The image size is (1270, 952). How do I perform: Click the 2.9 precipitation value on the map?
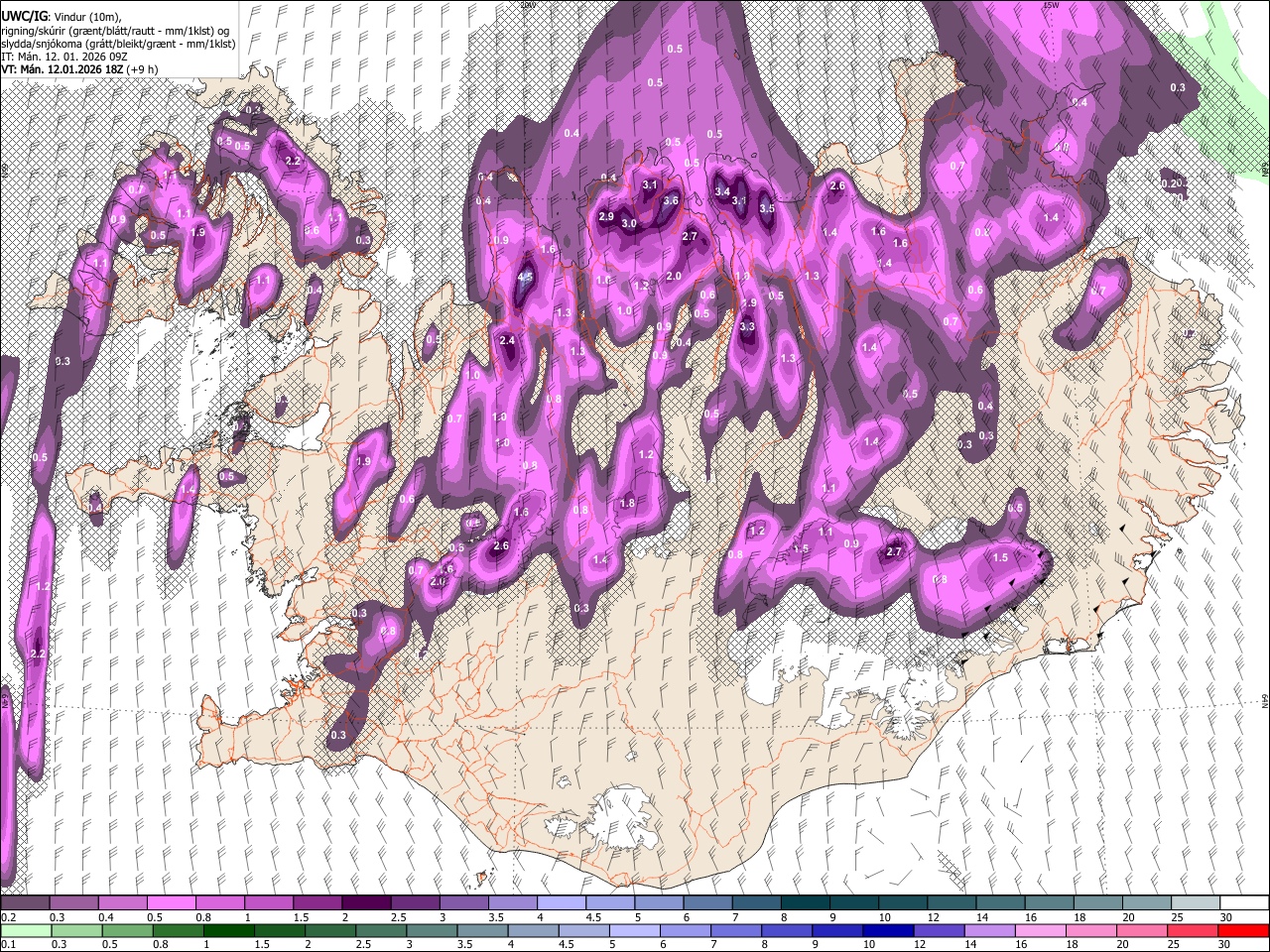[606, 216]
